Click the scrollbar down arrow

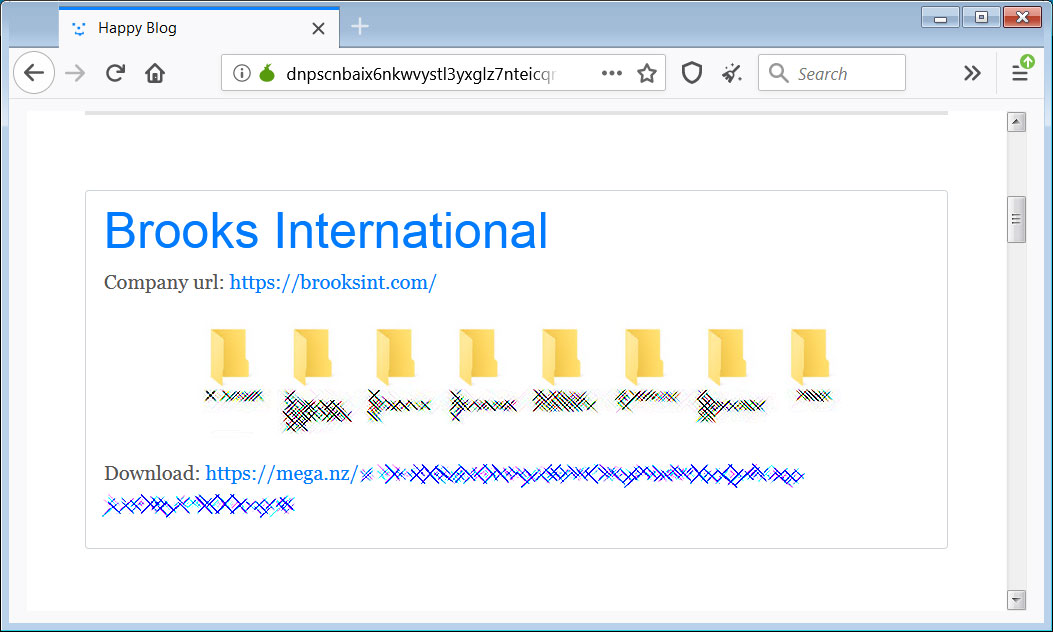[x=1017, y=600]
